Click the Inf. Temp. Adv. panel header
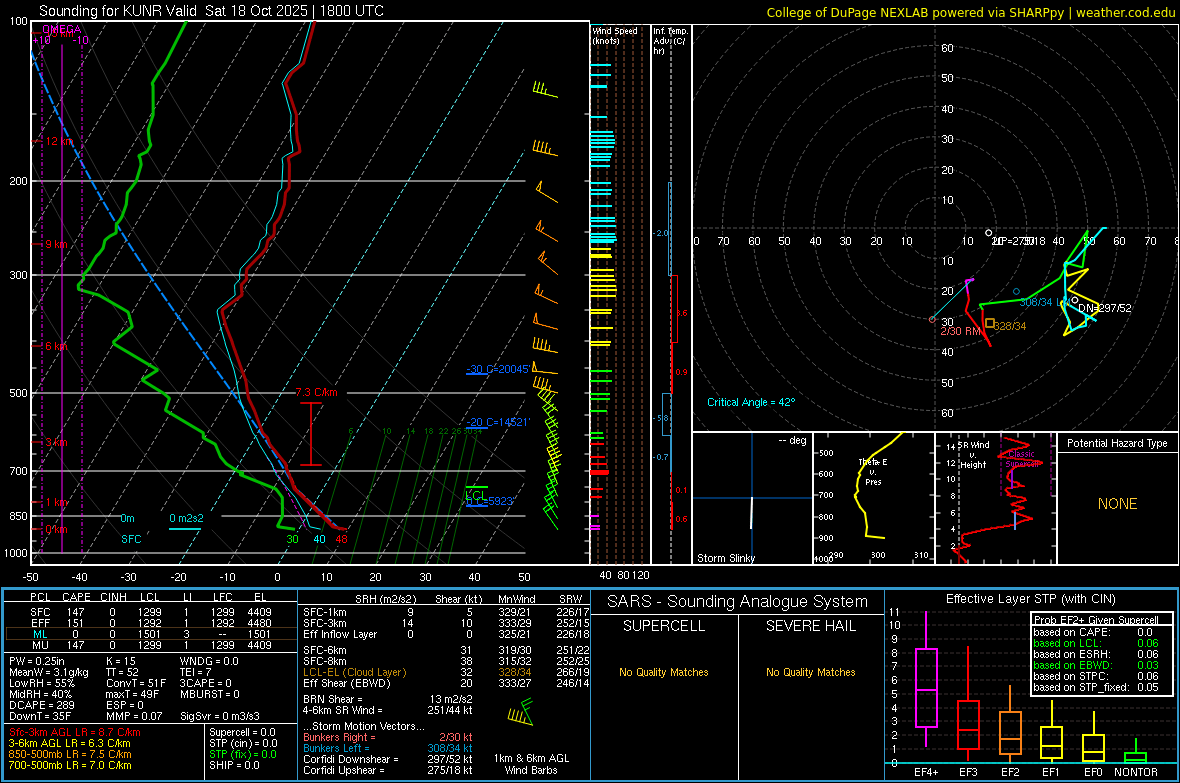 pyautogui.click(x=670, y=41)
